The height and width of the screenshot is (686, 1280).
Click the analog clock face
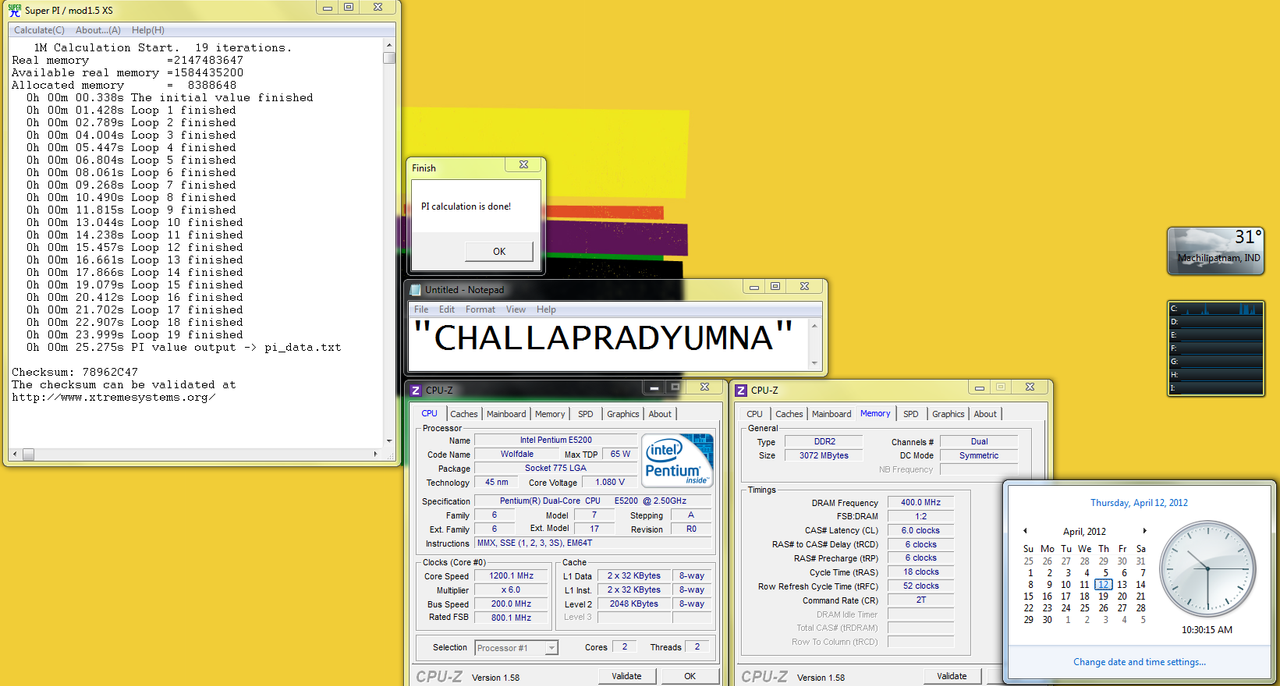coord(1206,568)
